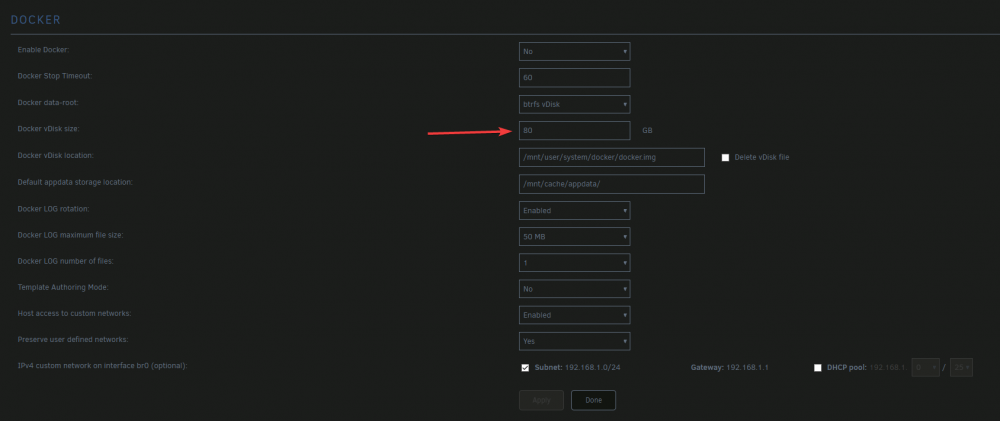Image resolution: width=1000 pixels, height=421 pixels.
Task: Open the Docker LOG rotation dropdown
Action: coord(574,210)
